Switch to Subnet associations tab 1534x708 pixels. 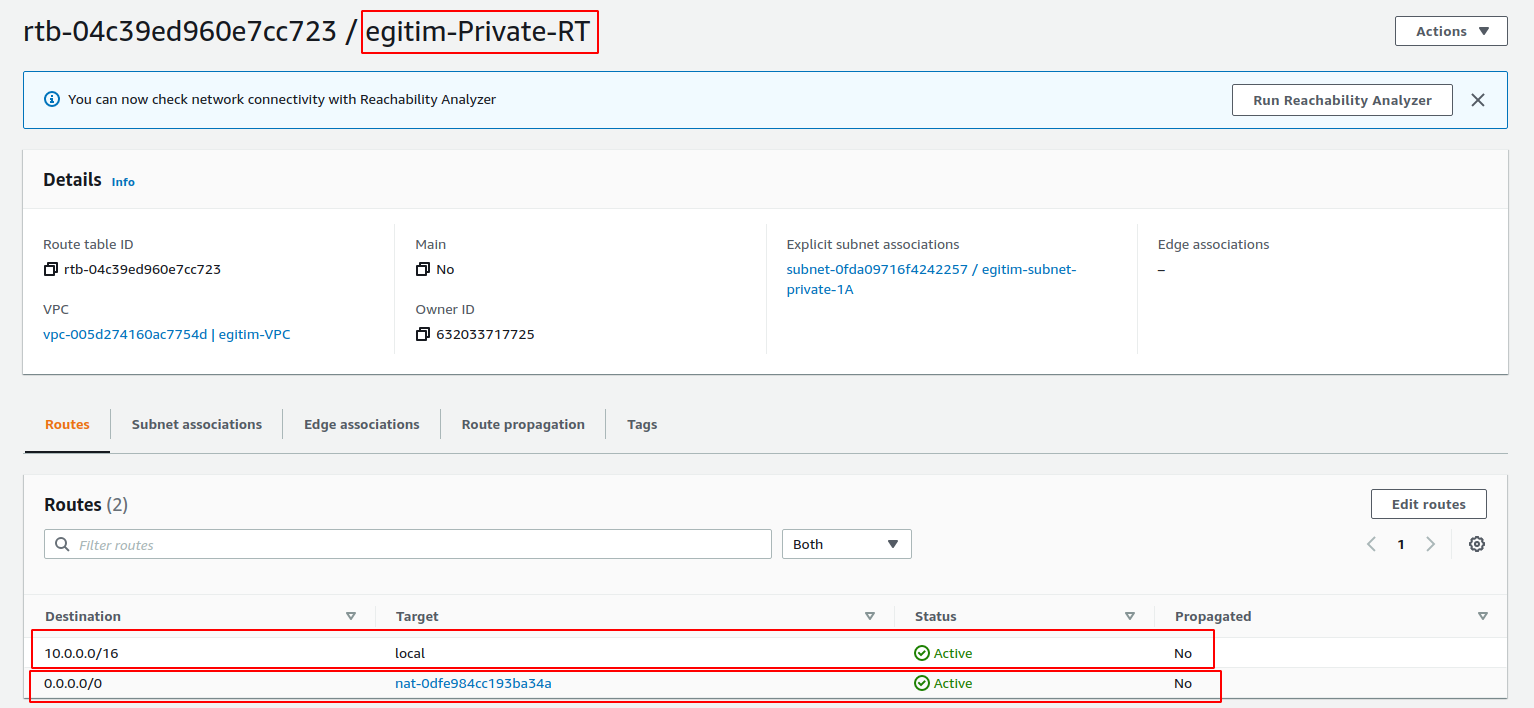(x=197, y=424)
